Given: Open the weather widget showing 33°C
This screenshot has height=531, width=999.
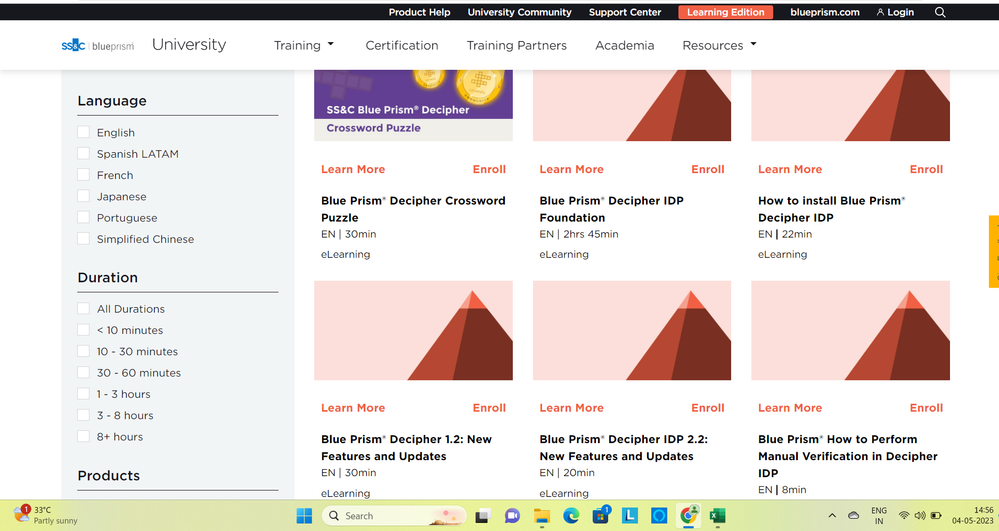Looking at the screenshot, I should (46, 515).
